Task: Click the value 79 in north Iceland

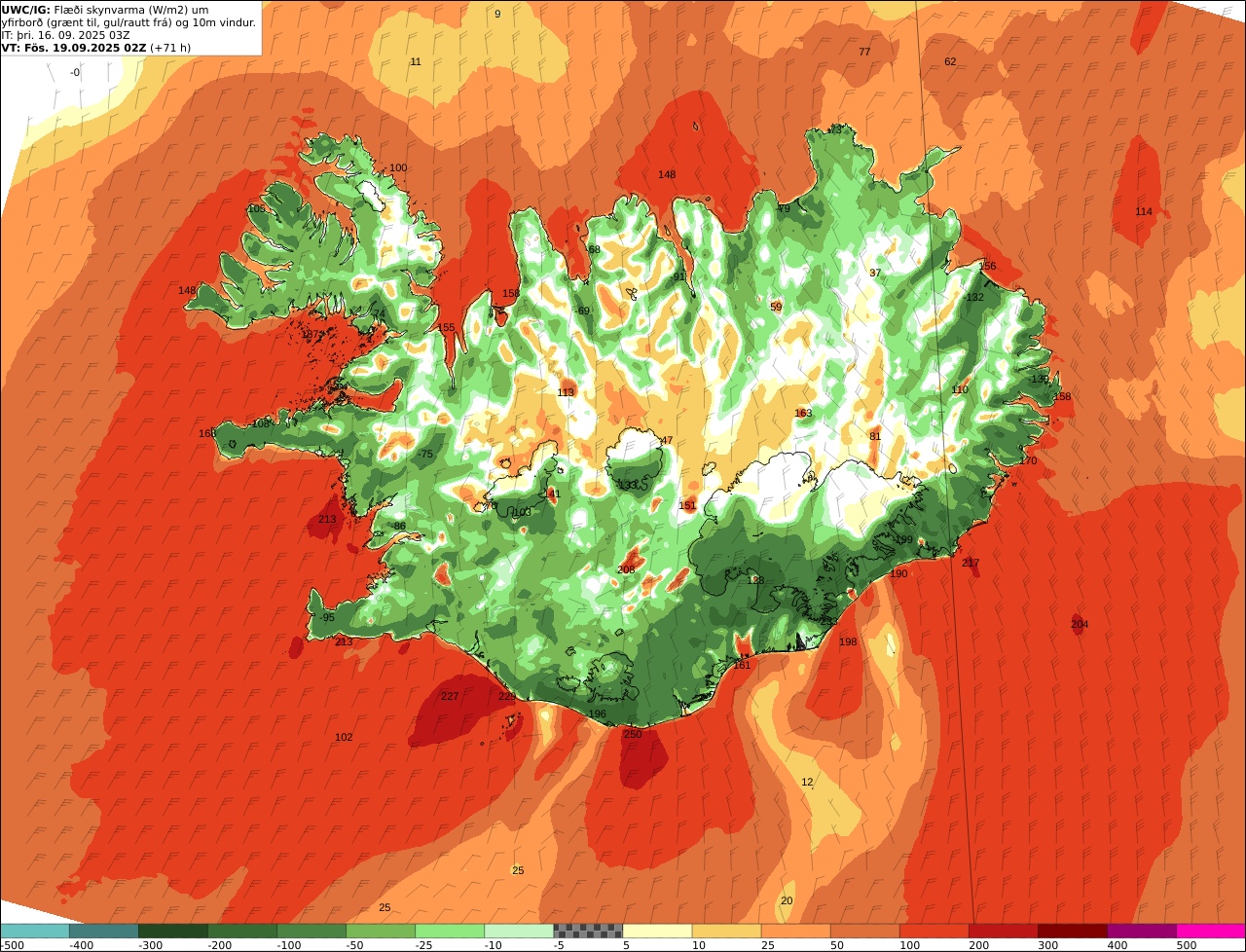Action: pyautogui.click(x=784, y=209)
